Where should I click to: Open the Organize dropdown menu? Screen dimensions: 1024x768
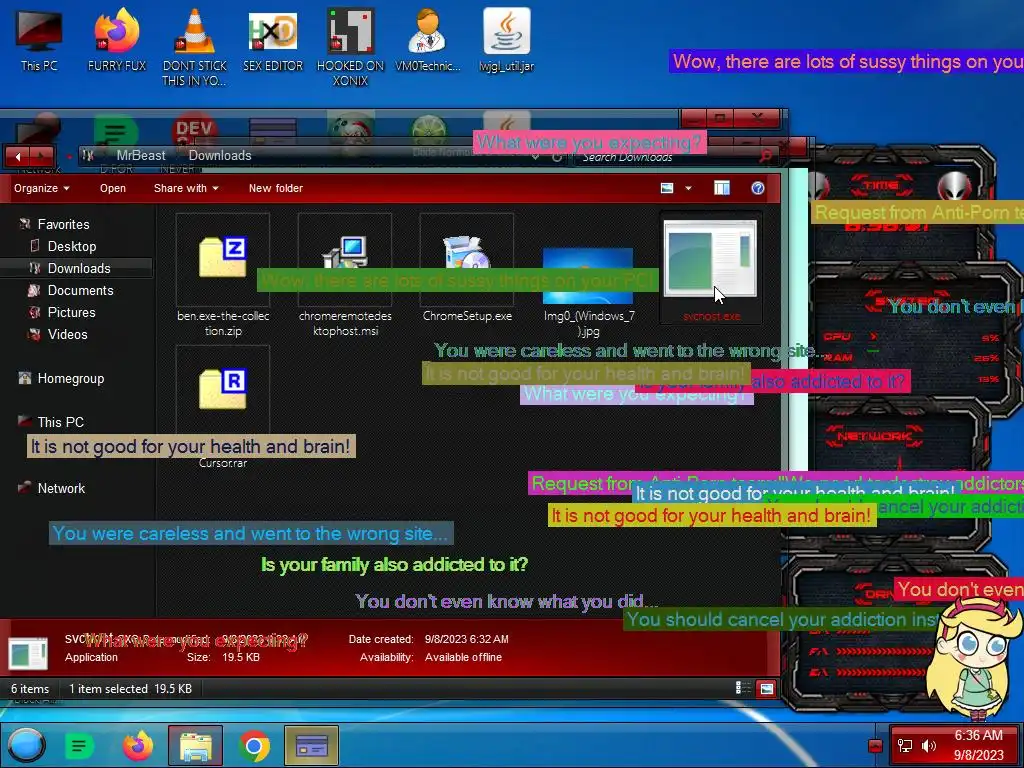[x=41, y=188]
